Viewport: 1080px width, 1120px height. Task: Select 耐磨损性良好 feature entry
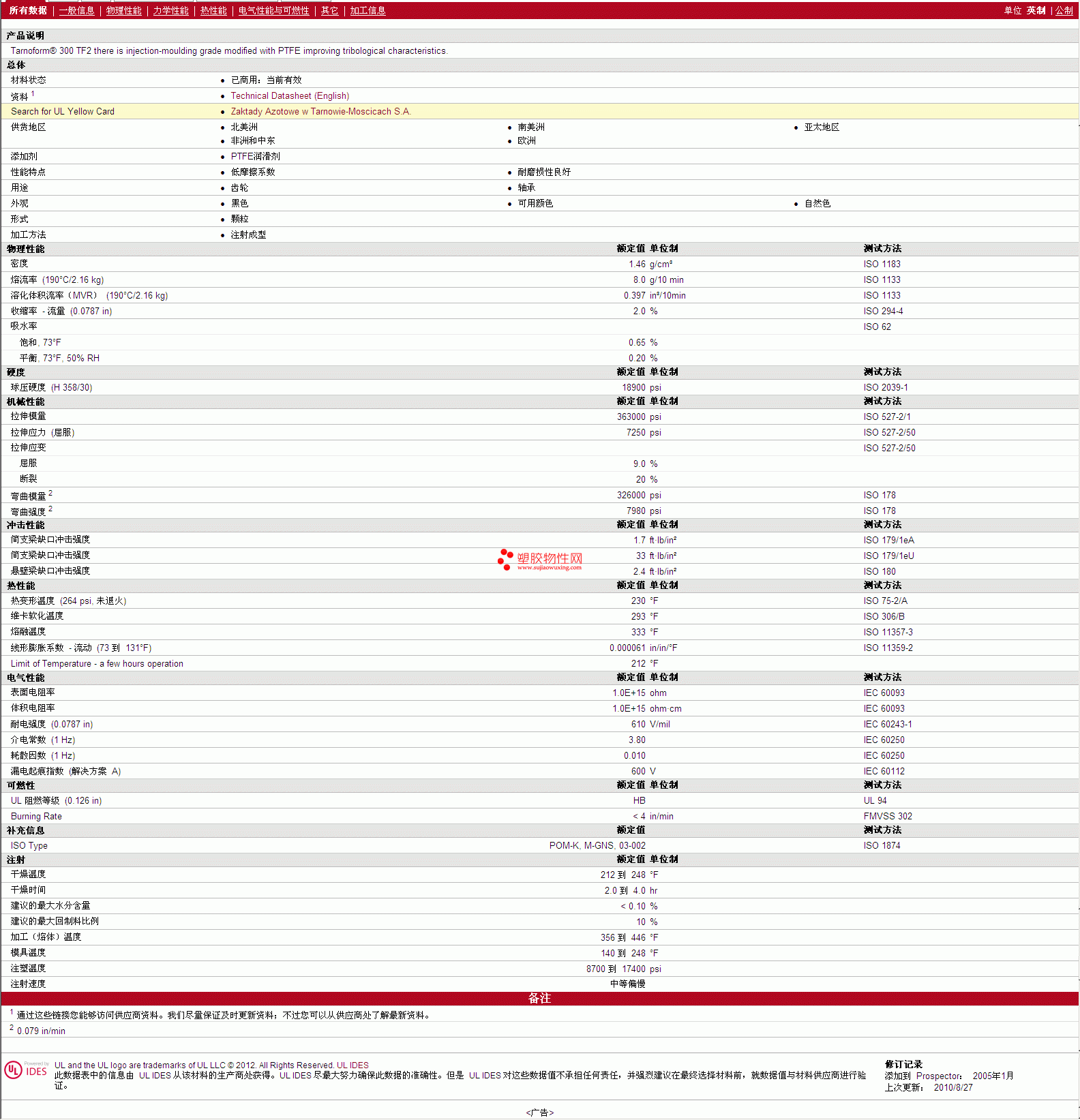[x=544, y=172]
